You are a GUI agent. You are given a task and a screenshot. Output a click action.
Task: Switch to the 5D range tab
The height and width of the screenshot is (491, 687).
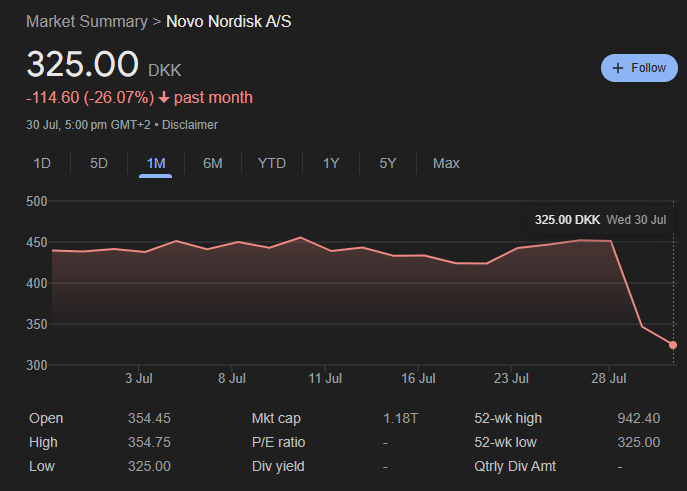99,163
